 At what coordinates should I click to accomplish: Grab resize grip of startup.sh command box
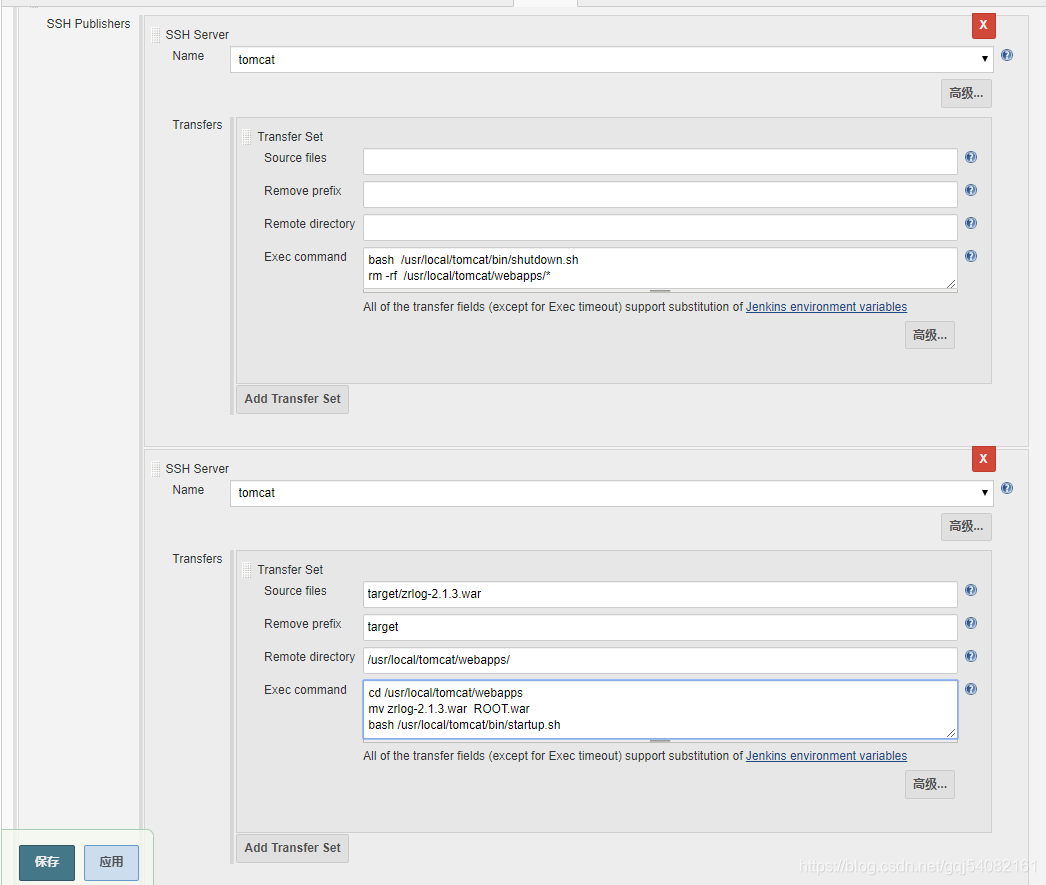951,733
